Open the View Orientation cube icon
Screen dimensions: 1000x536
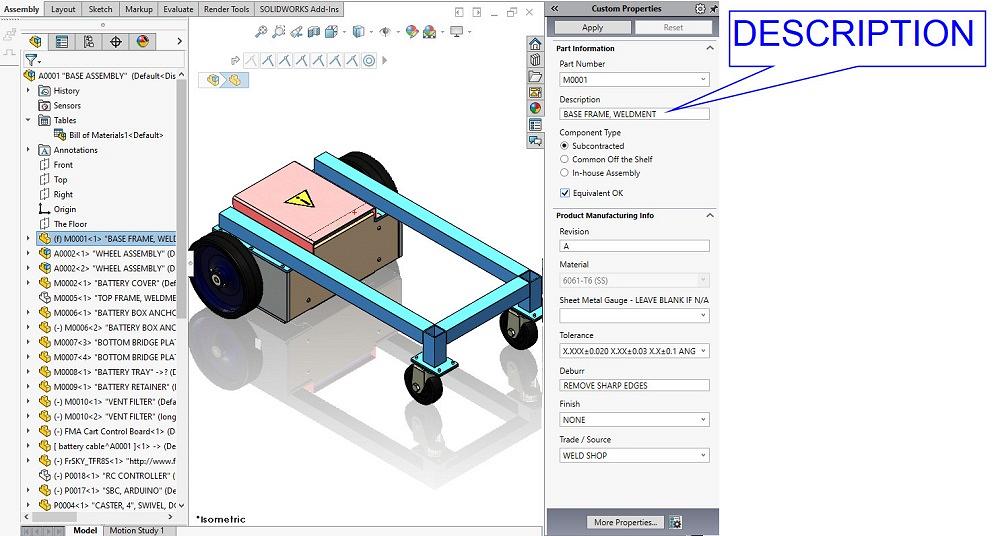[331, 31]
